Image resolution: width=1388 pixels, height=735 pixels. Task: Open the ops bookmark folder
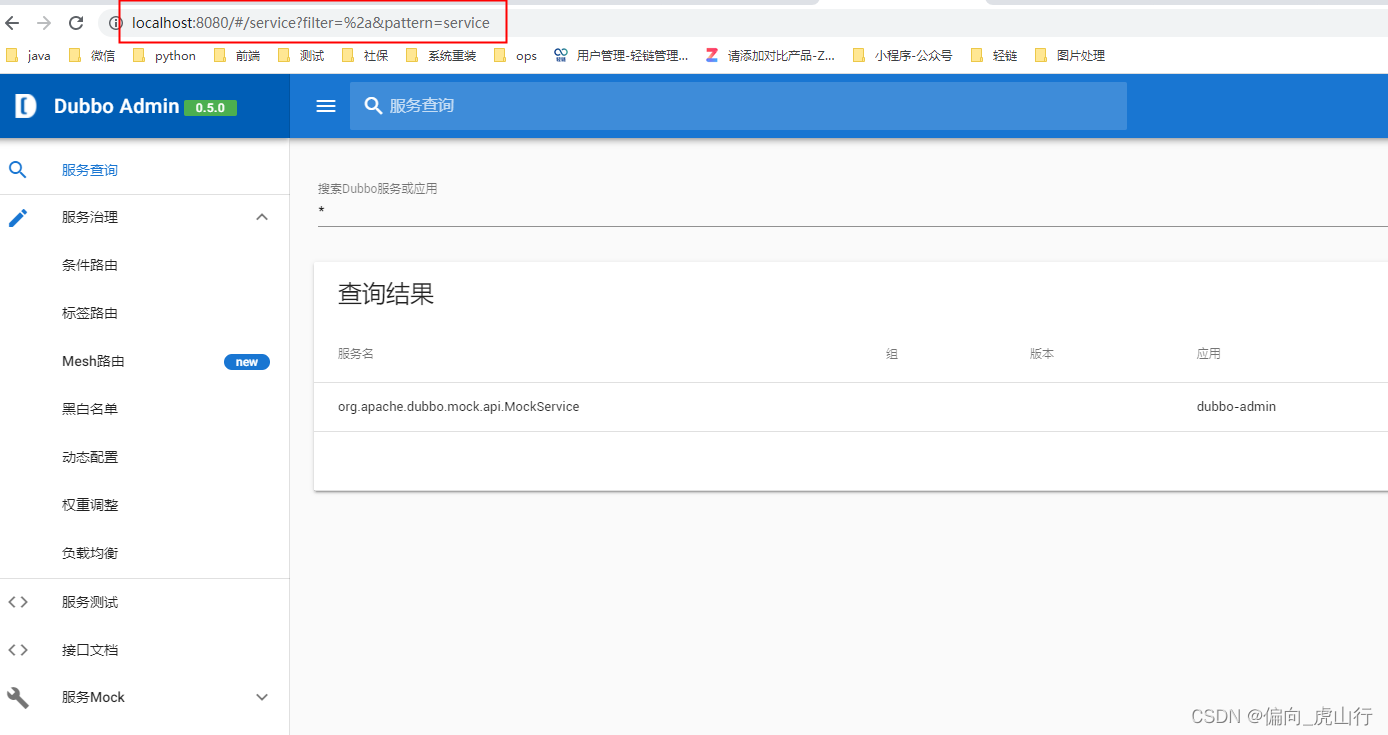click(515, 56)
